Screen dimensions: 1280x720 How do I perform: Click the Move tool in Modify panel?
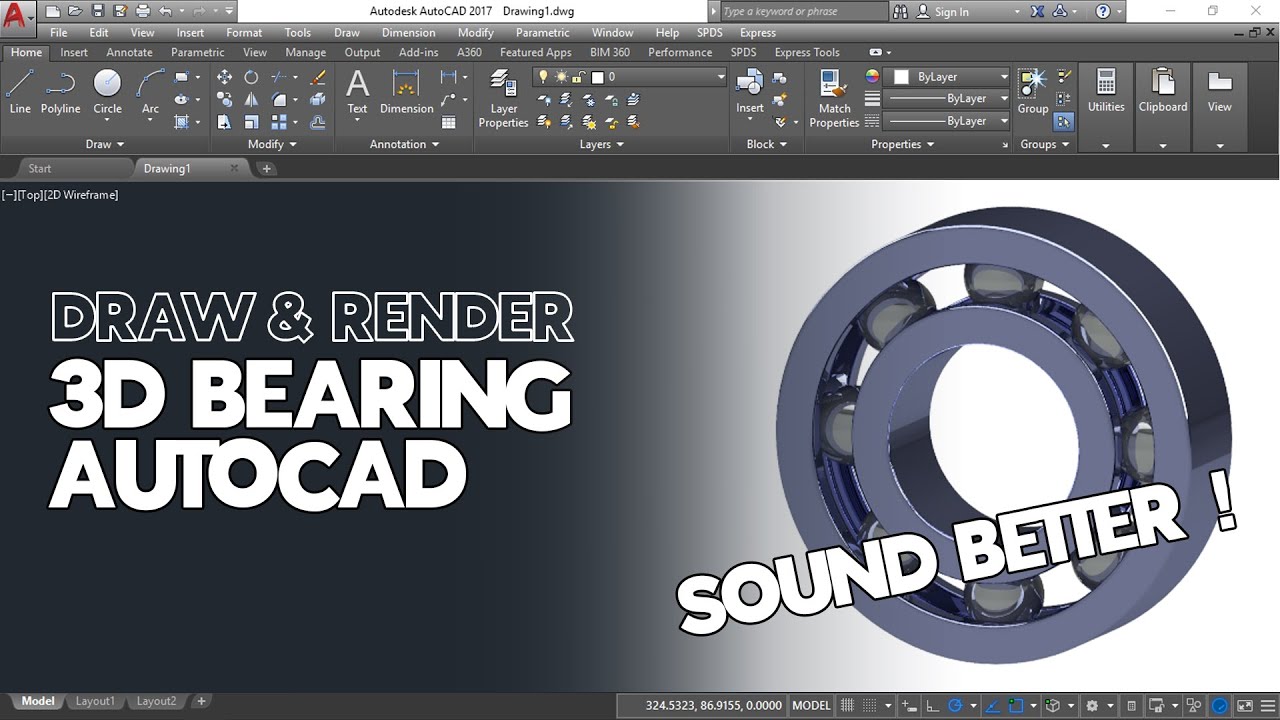coord(224,77)
